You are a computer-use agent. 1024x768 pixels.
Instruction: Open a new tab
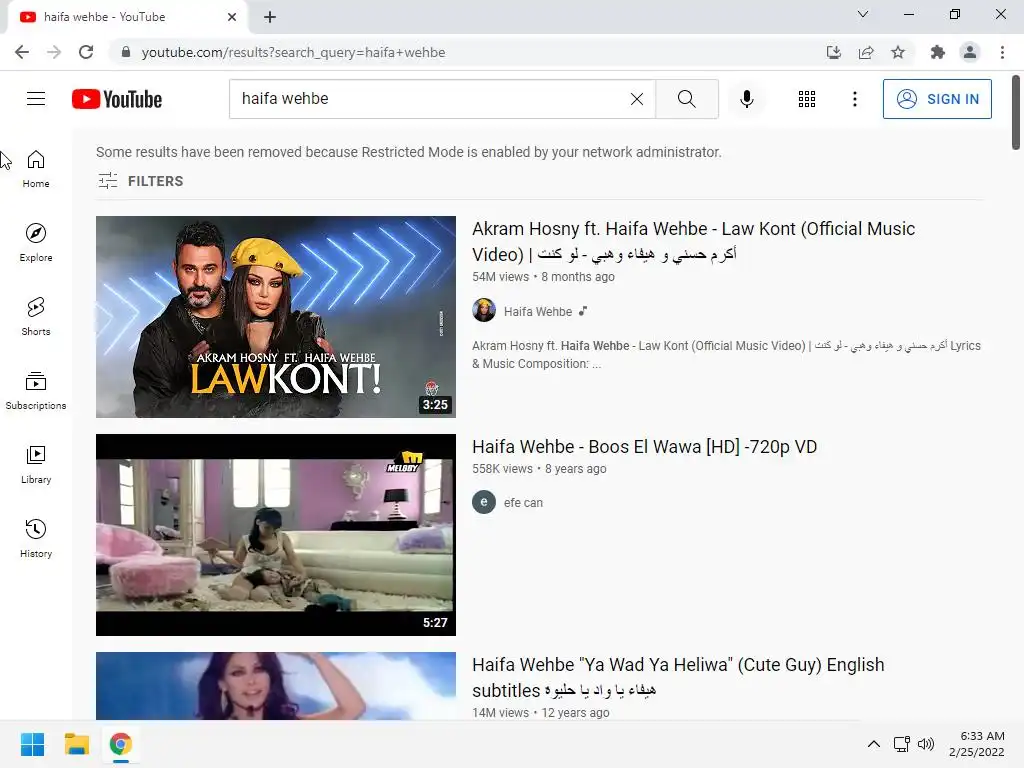pyautogui.click(x=270, y=17)
